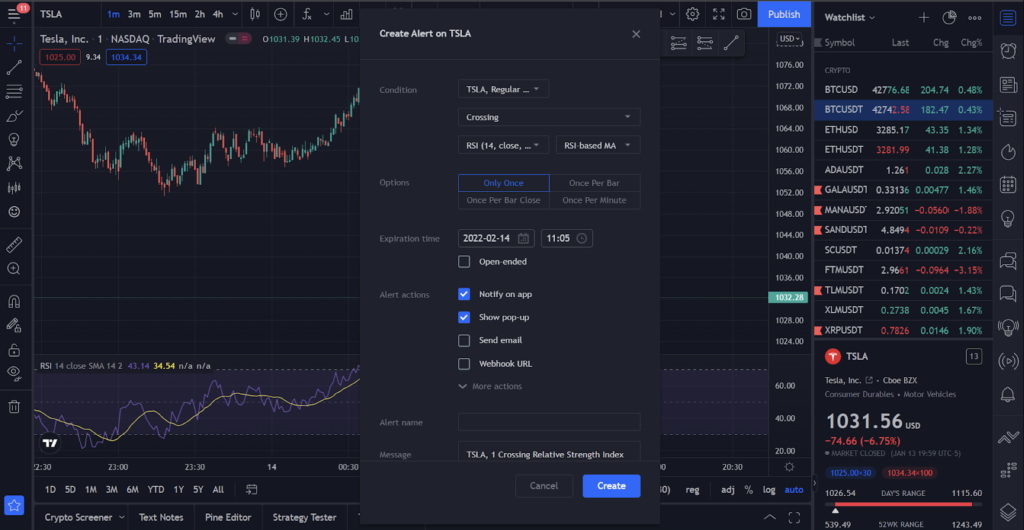Select Once Per Bar trigger option
The height and width of the screenshot is (530, 1024).
(594, 183)
